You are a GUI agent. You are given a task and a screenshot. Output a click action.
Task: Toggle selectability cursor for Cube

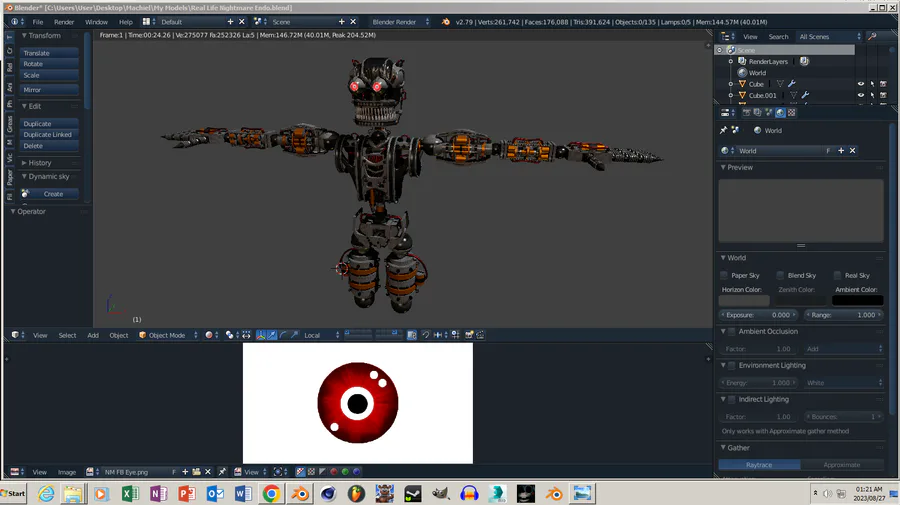click(872, 84)
